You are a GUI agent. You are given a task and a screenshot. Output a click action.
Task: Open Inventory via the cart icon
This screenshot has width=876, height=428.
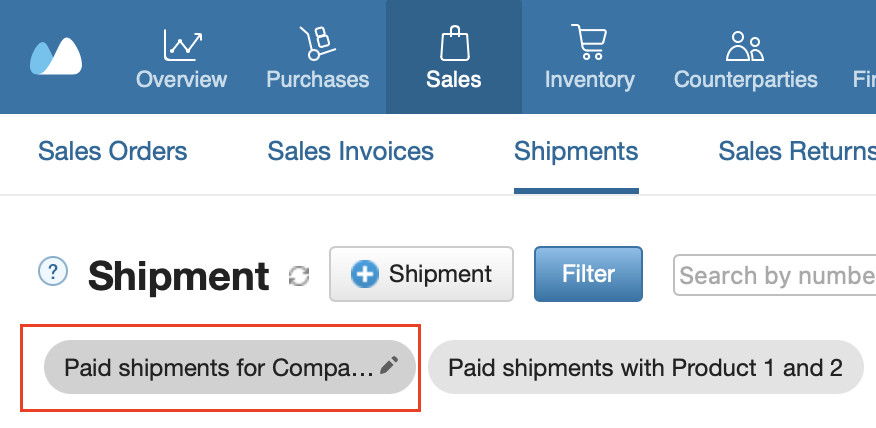[x=589, y=42]
